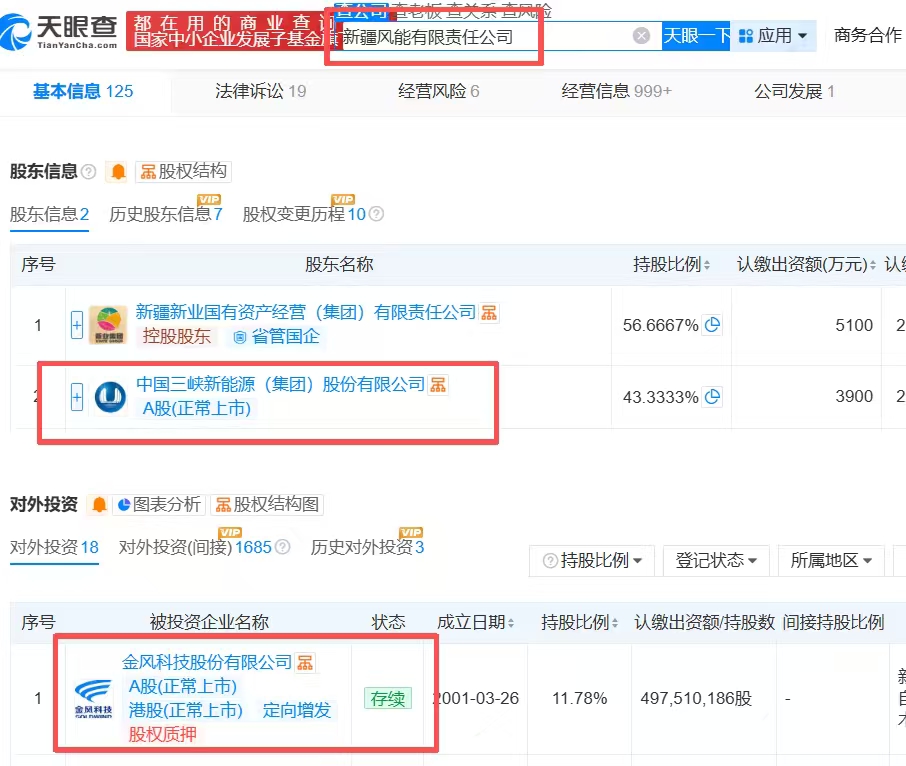Select 对外投资(间接) 1685 sub-tab
The width and height of the screenshot is (906, 766).
point(195,547)
